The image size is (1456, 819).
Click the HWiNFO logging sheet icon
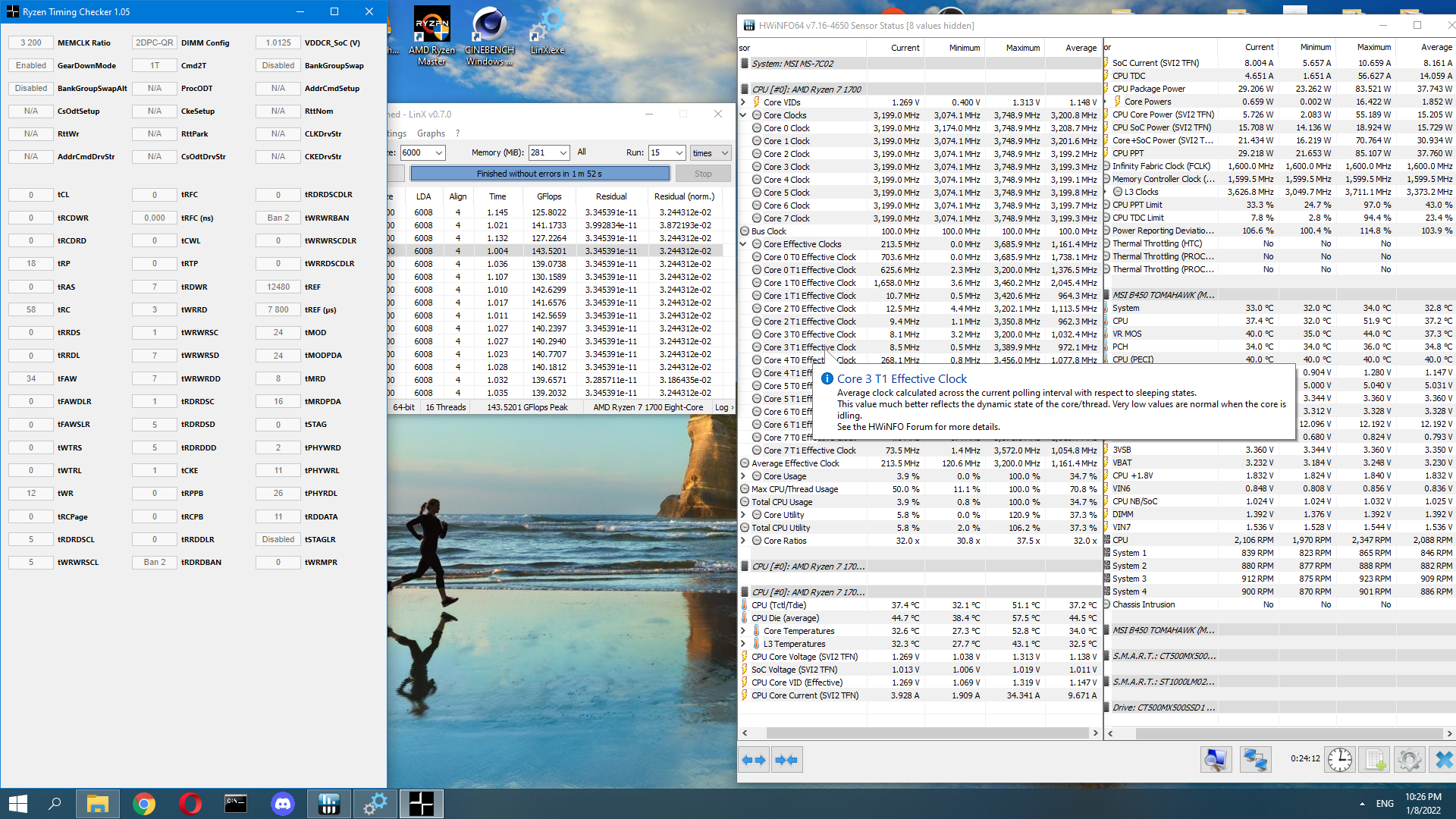pos(1374,760)
